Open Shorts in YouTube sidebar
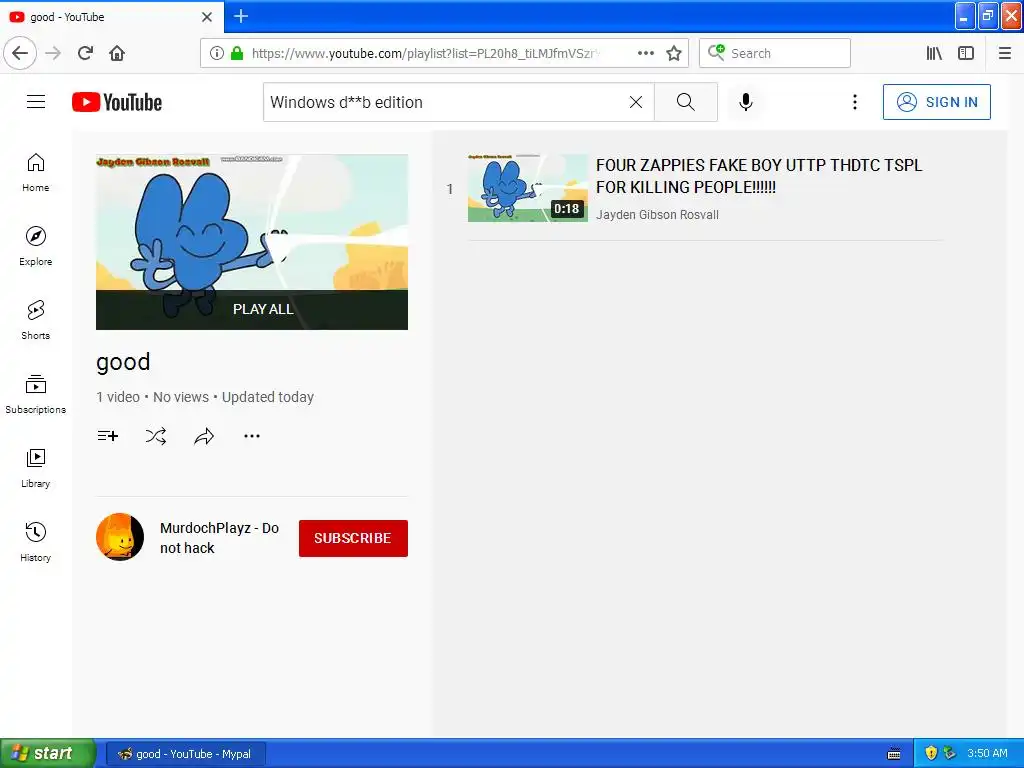1024x768 pixels. coord(35,320)
